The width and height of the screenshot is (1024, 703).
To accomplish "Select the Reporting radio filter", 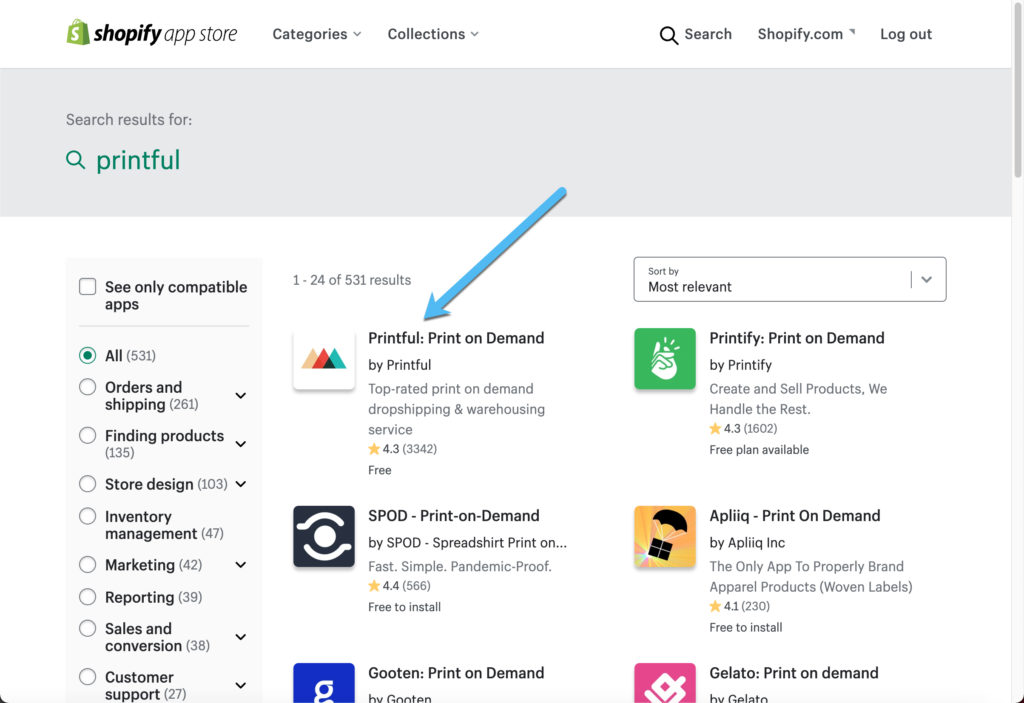I will tap(88, 597).
